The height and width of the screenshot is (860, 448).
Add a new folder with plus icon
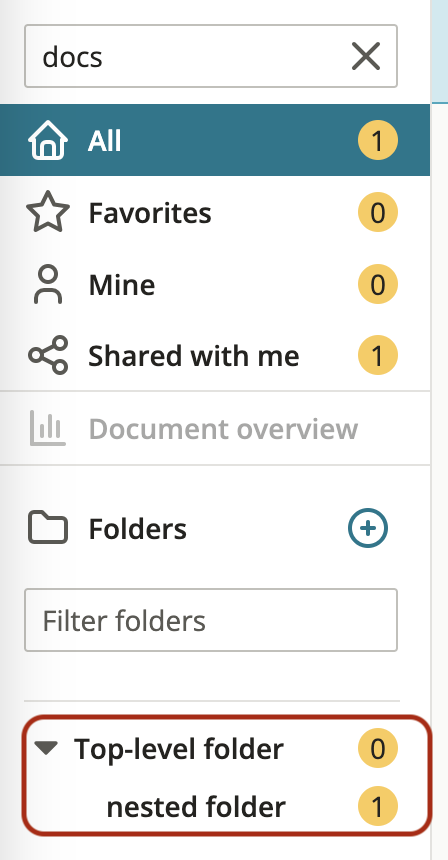point(368,528)
